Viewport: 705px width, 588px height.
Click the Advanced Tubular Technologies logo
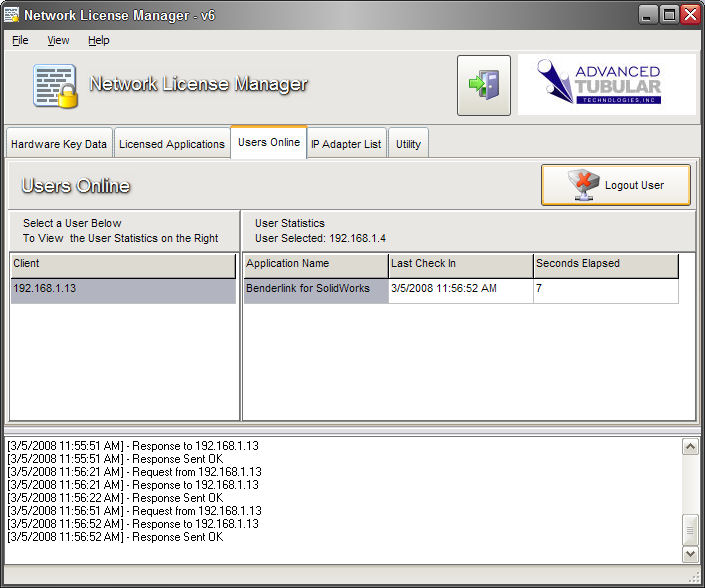[606, 85]
